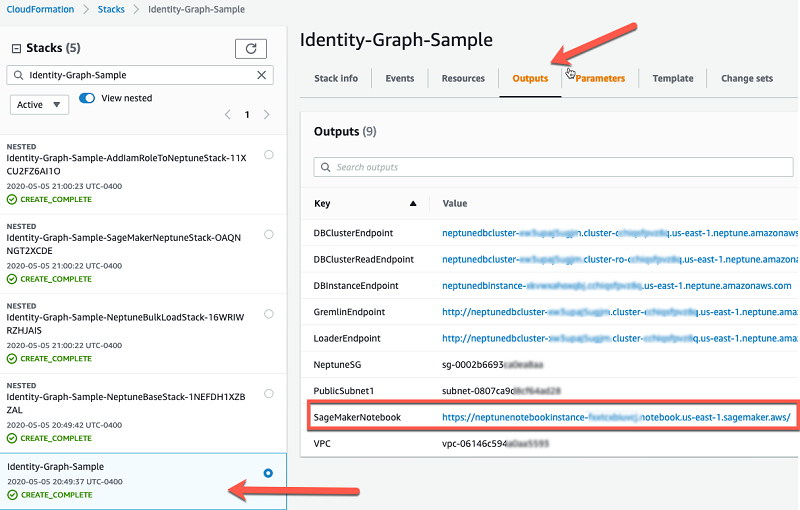Screen dimensions: 800x510
Task: Open the DBInstanceEndpoint value link
Action: pos(616,286)
